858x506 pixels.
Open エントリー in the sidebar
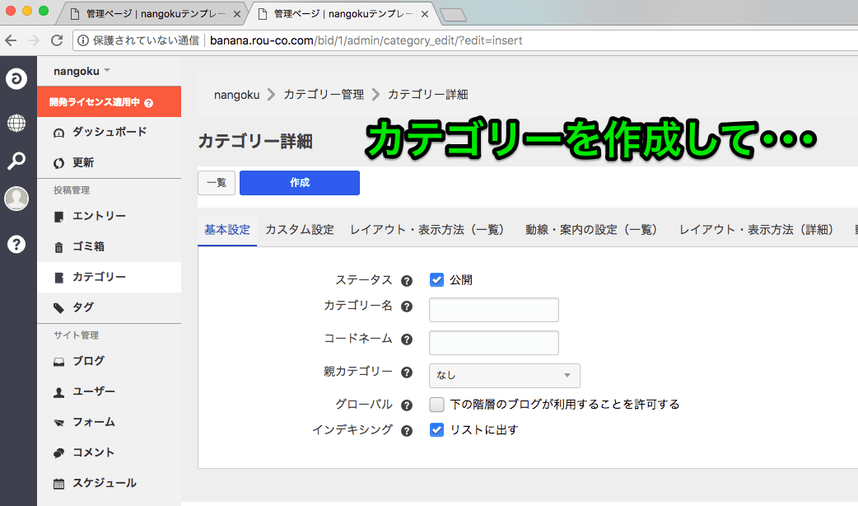point(99,216)
